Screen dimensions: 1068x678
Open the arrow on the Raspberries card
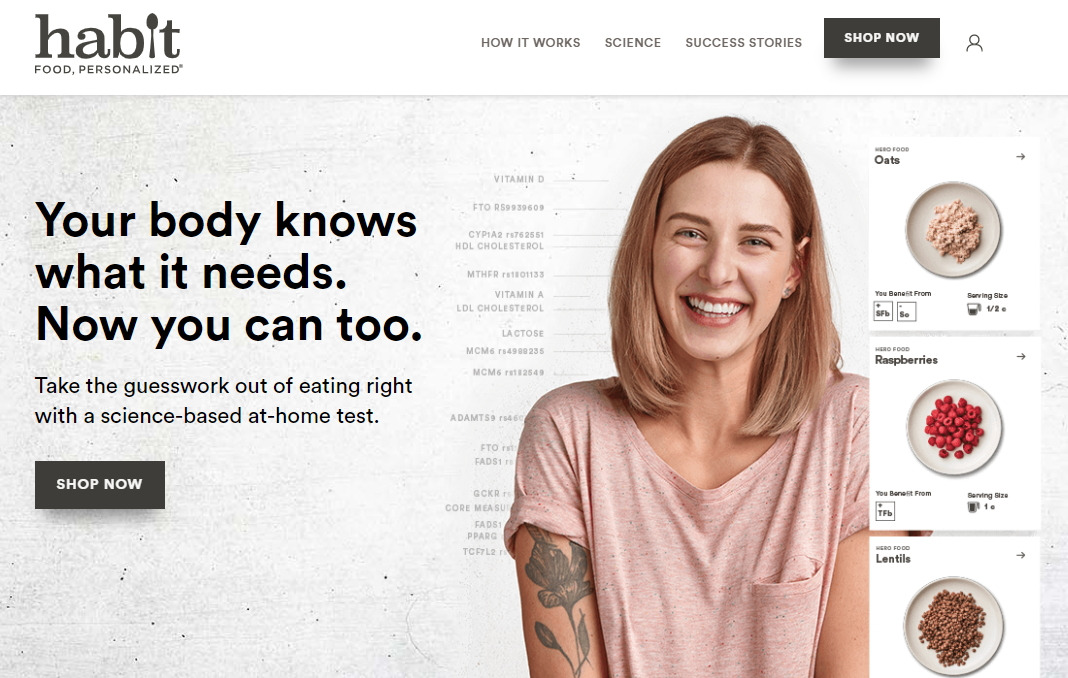tap(1020, 356)
